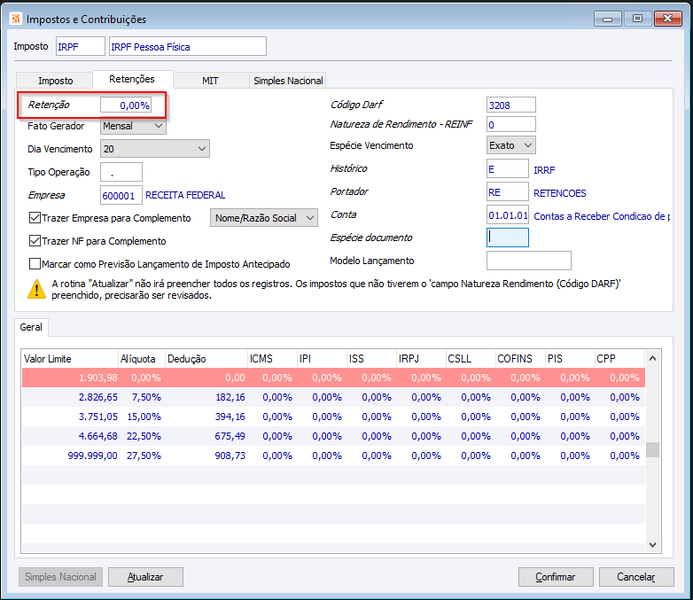693x600 pixels.
Task: Click the Portador field RE
Action: point(507,192)
